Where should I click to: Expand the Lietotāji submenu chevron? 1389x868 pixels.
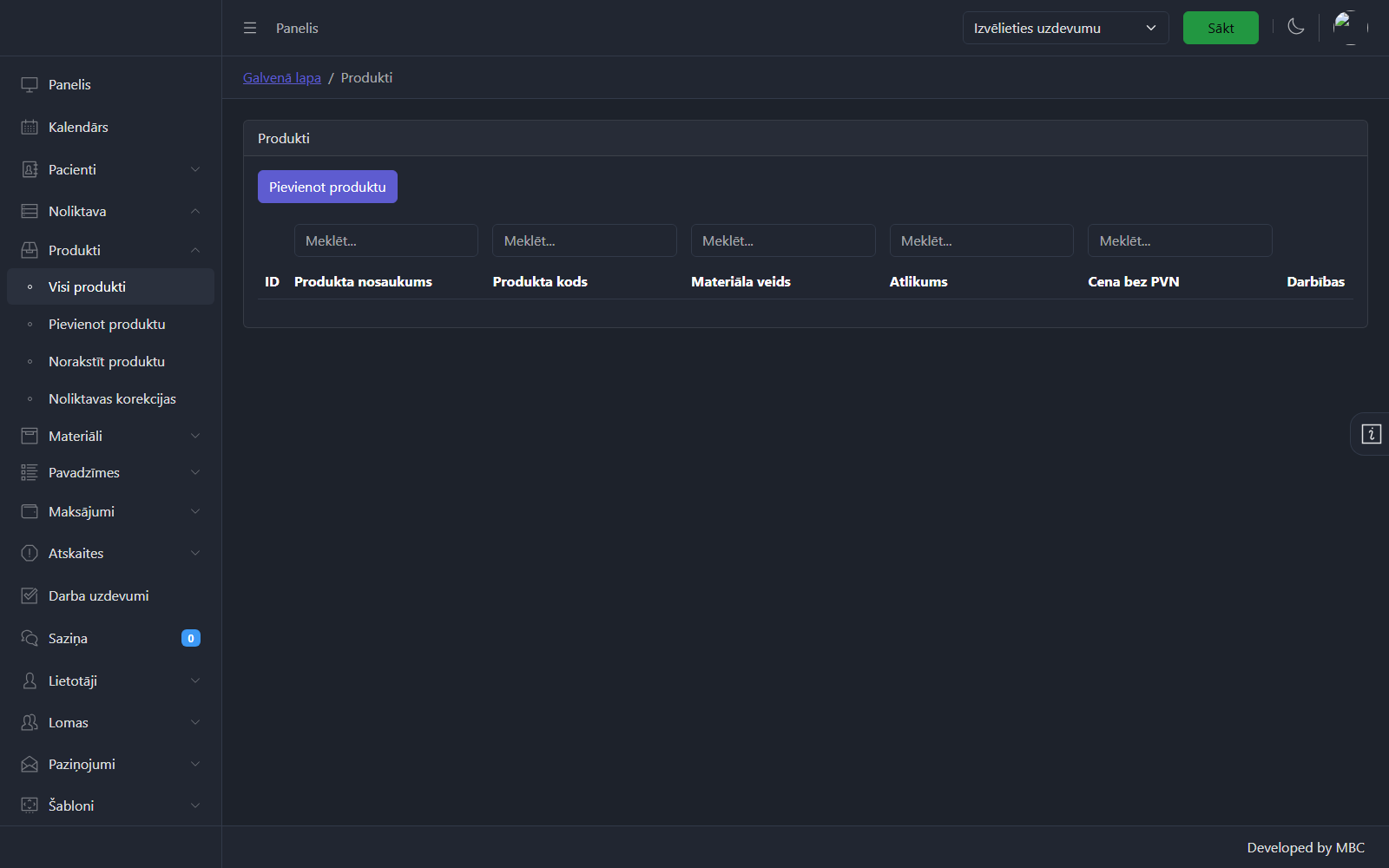[195, 681]
